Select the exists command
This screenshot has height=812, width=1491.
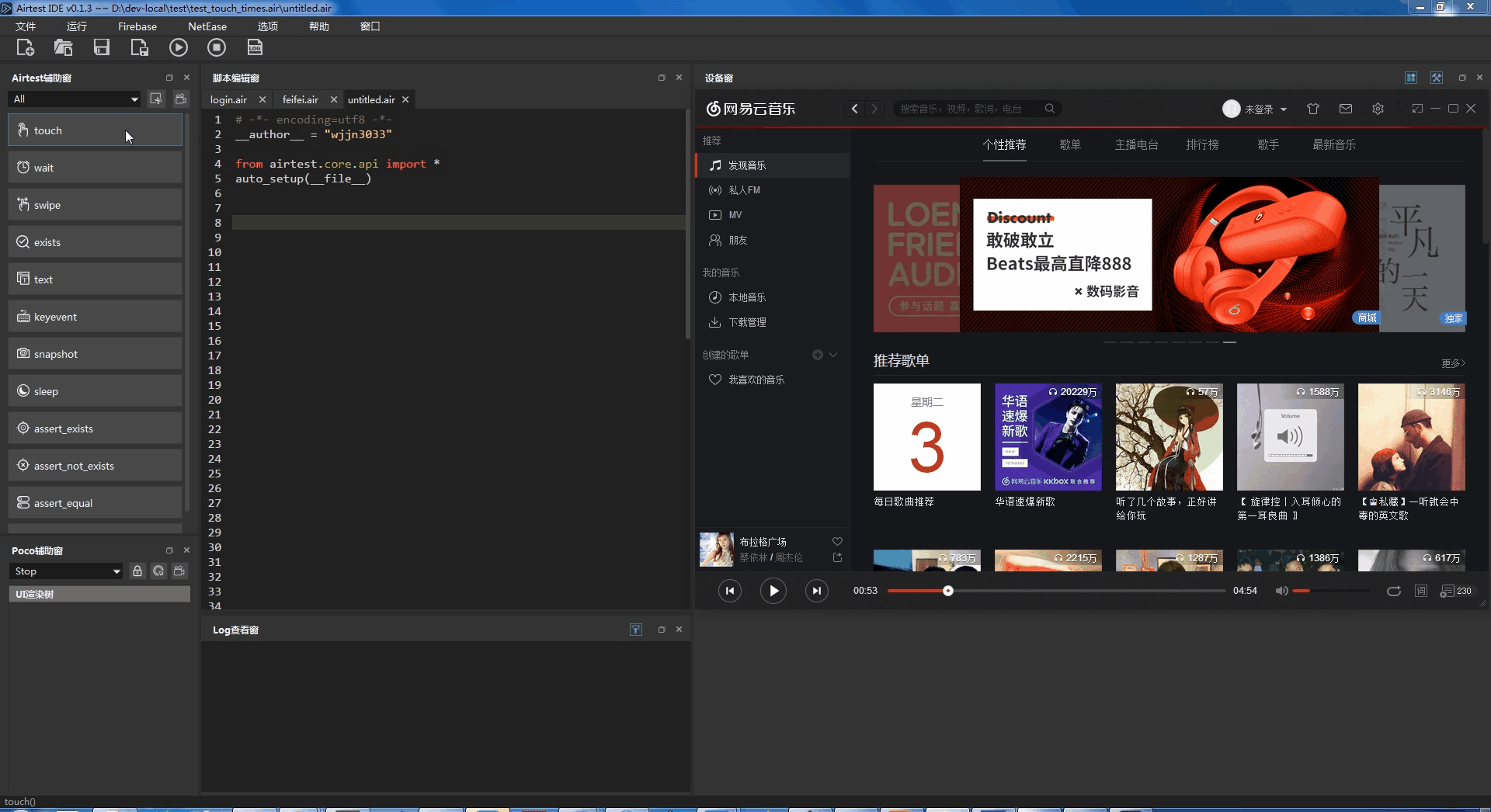(x=96, y=241)
